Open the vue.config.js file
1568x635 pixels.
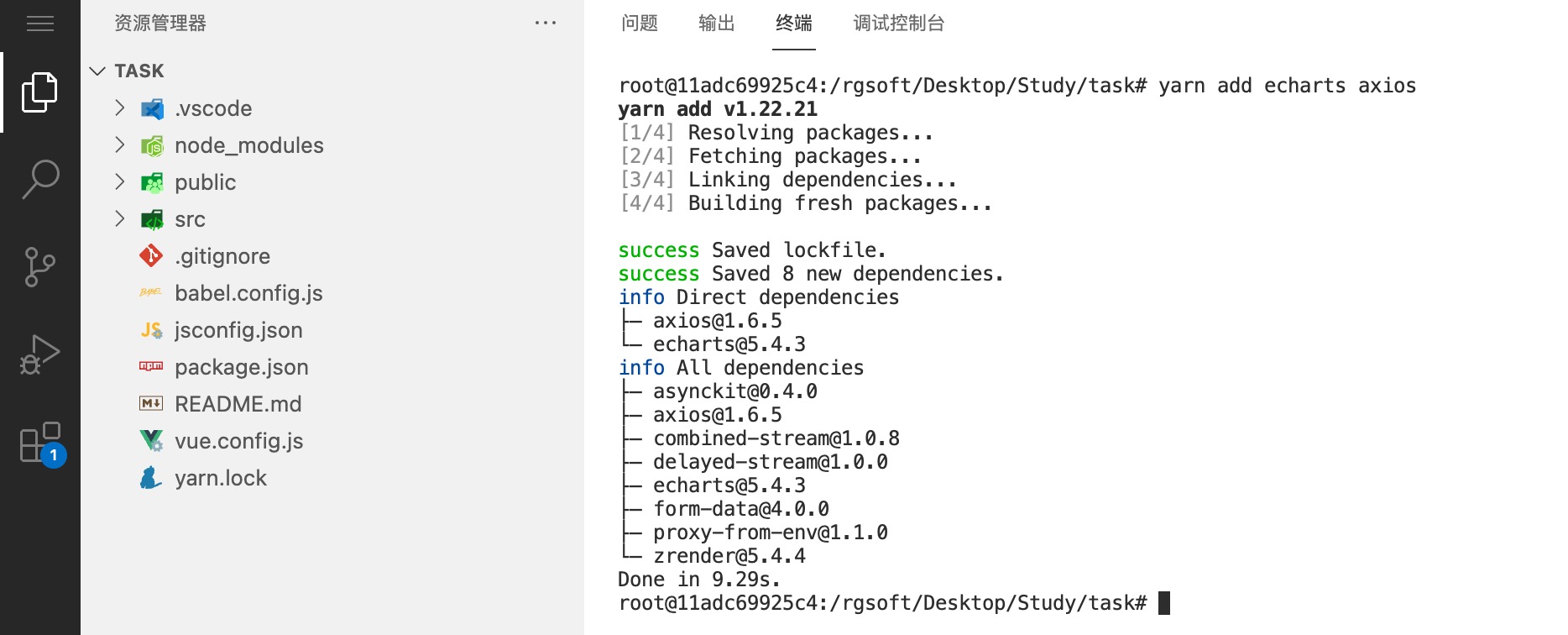click(238, 441)
